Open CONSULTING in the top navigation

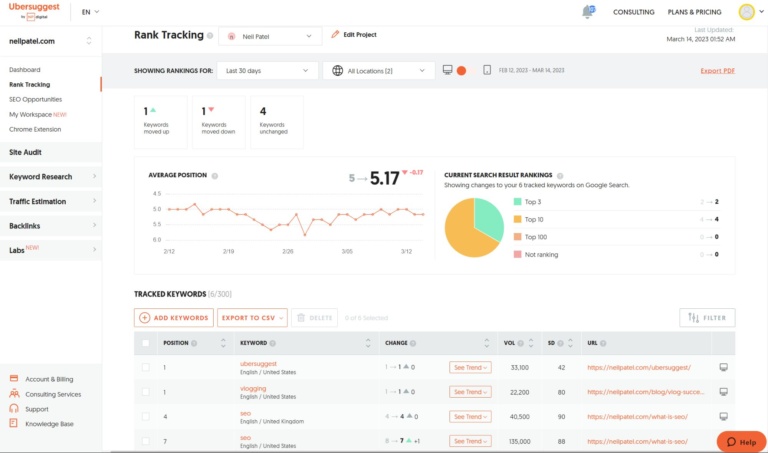tap(633, 12)
